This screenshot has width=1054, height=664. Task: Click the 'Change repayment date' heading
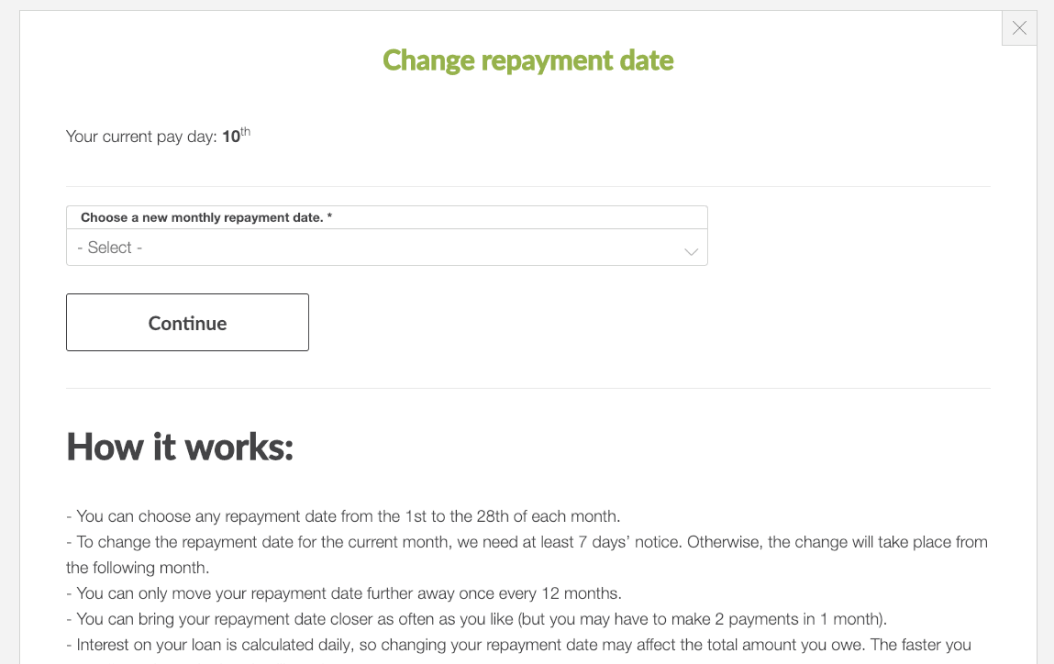click(x=528, y=60)
